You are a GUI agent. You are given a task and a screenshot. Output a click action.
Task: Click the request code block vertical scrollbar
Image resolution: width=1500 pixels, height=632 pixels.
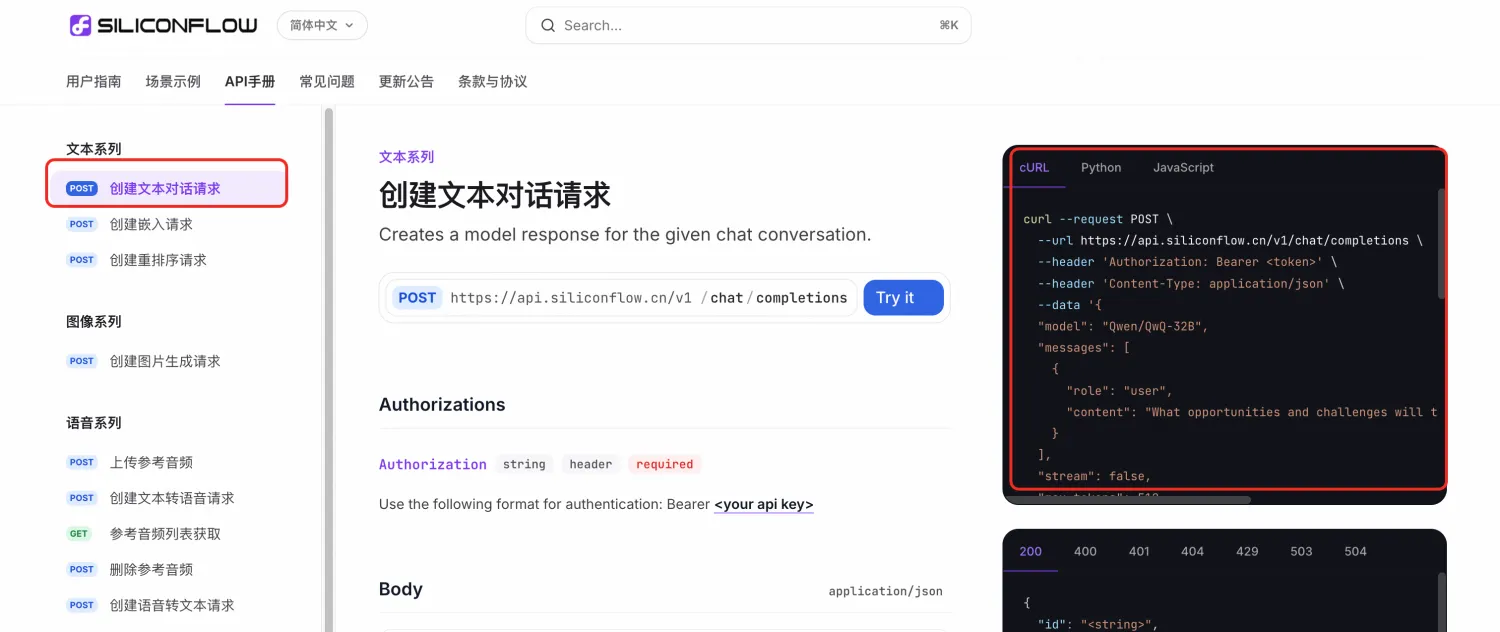(1441, 243)
